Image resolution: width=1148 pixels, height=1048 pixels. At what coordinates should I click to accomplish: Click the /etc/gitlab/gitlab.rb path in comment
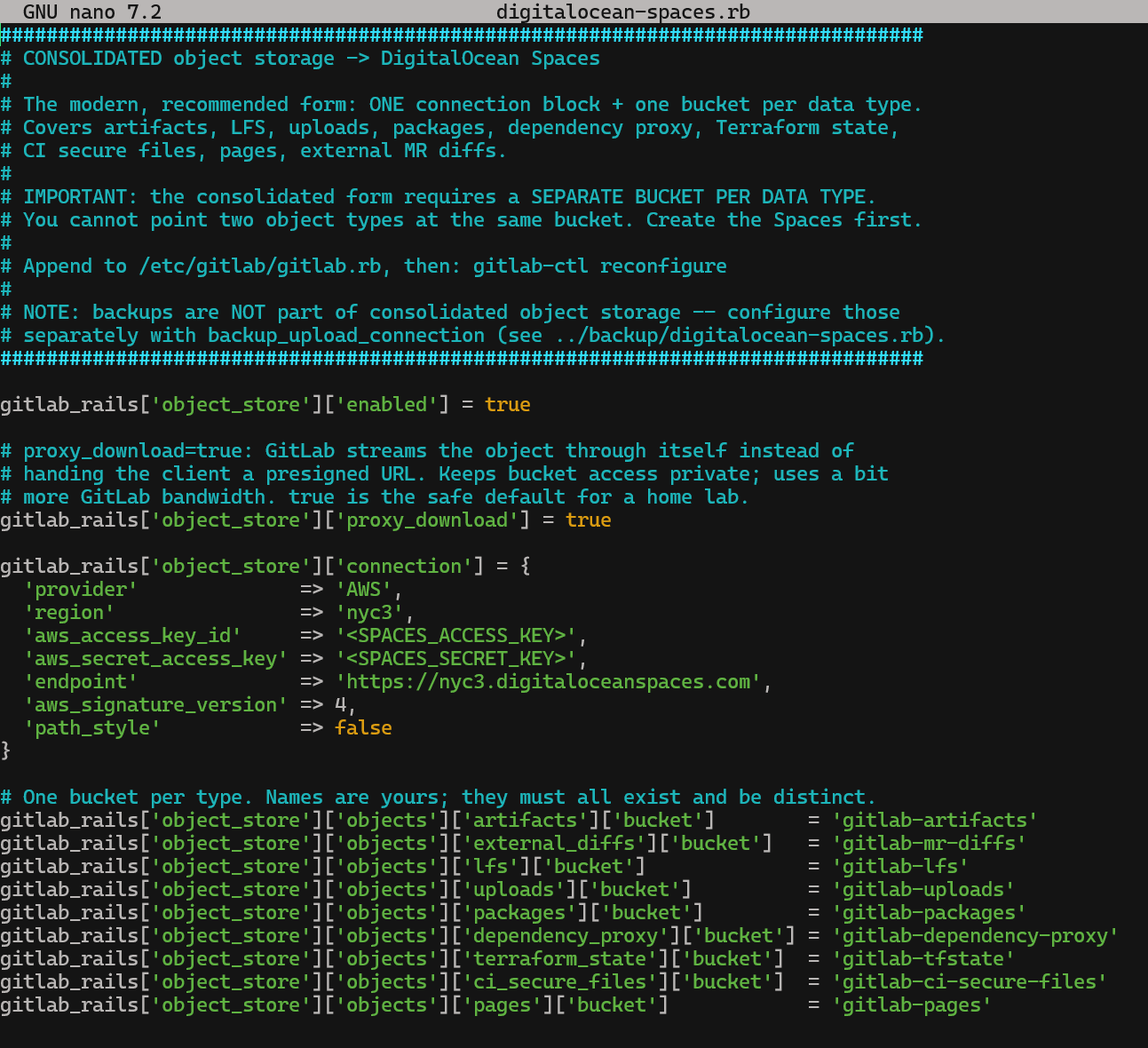tap(259, 266)
